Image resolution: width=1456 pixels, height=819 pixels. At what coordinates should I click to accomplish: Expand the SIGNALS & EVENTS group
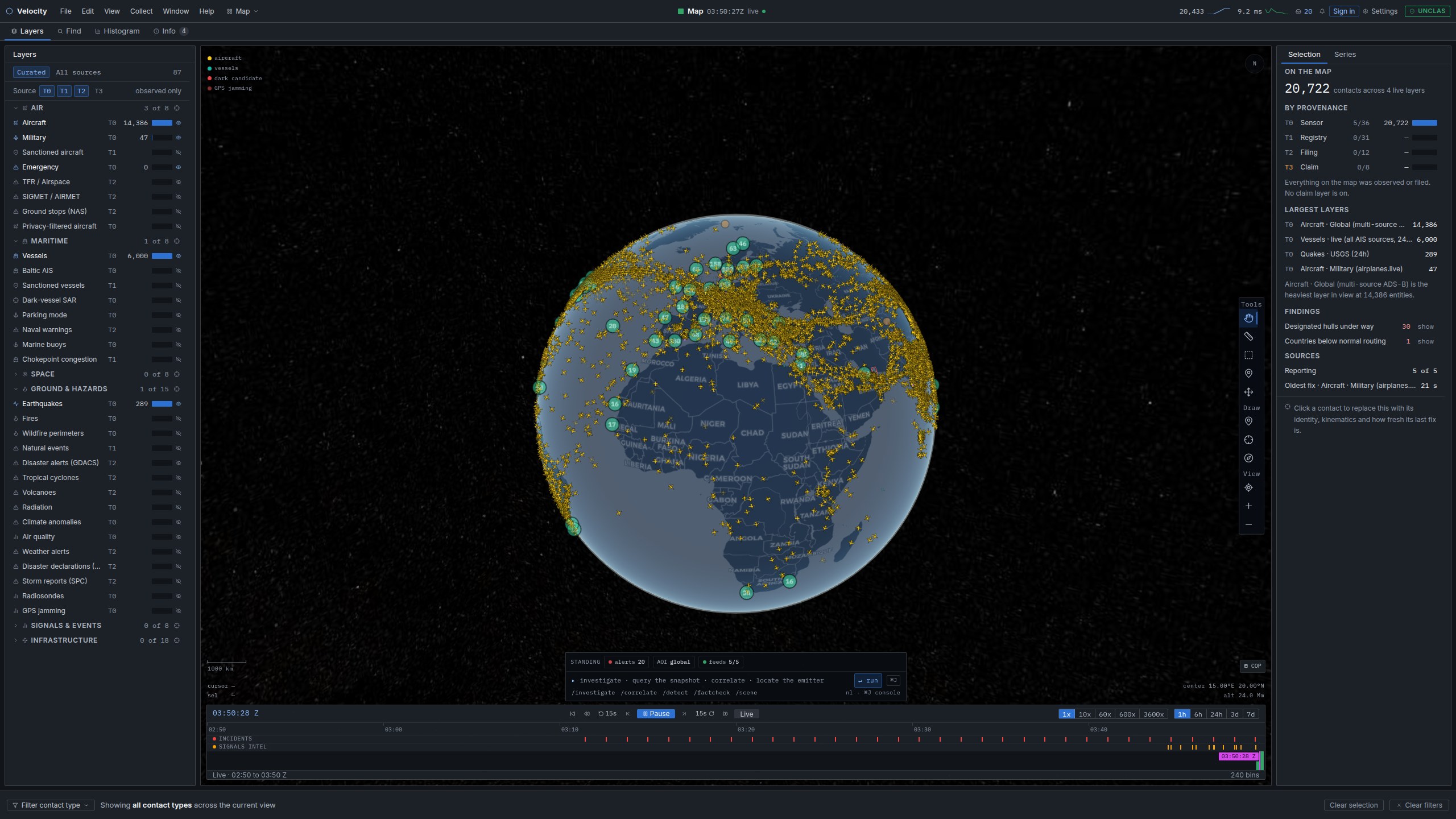[x=15, y=626]
